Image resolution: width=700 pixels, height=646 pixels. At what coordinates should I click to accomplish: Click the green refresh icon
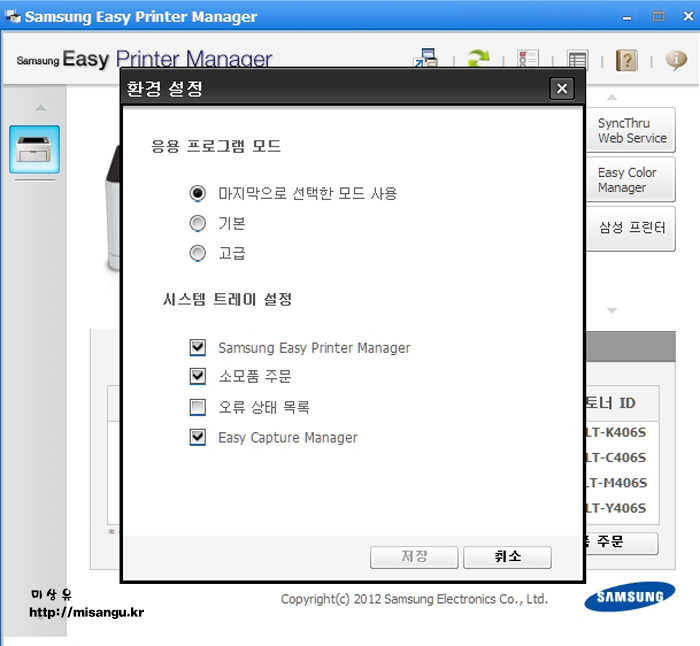point(478,58)
